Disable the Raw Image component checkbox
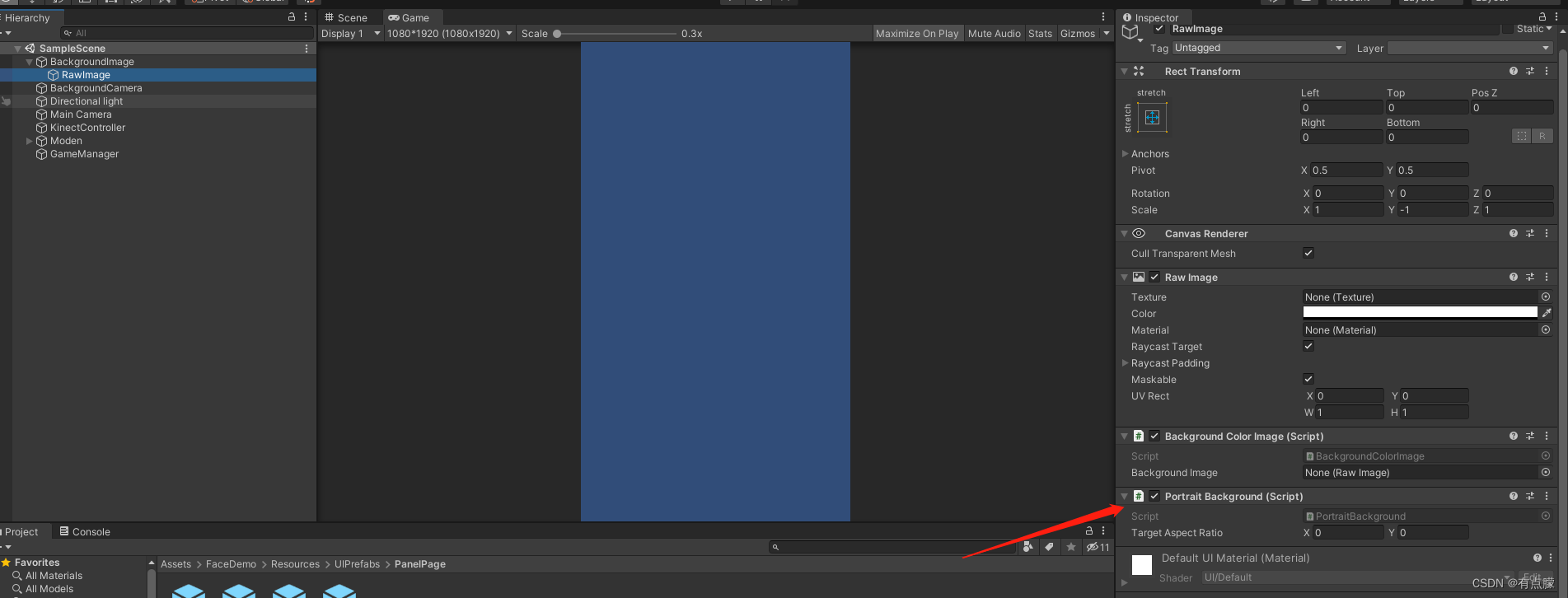Image resolution: width=1568 pixels, height=598 pixels. click(x=1154, y=278)
